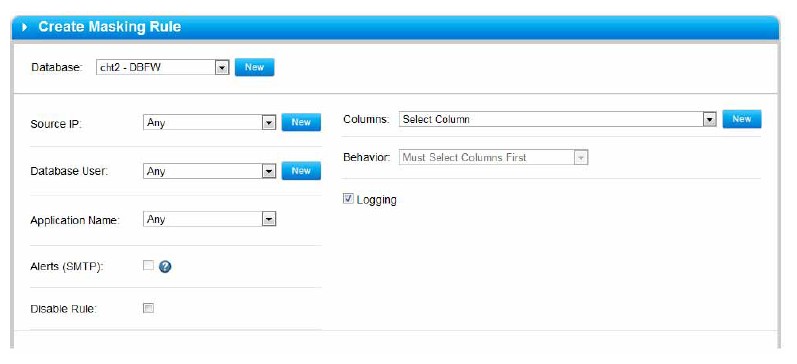
Task: Uncheck the Logging checkbox
Action: 348,199
